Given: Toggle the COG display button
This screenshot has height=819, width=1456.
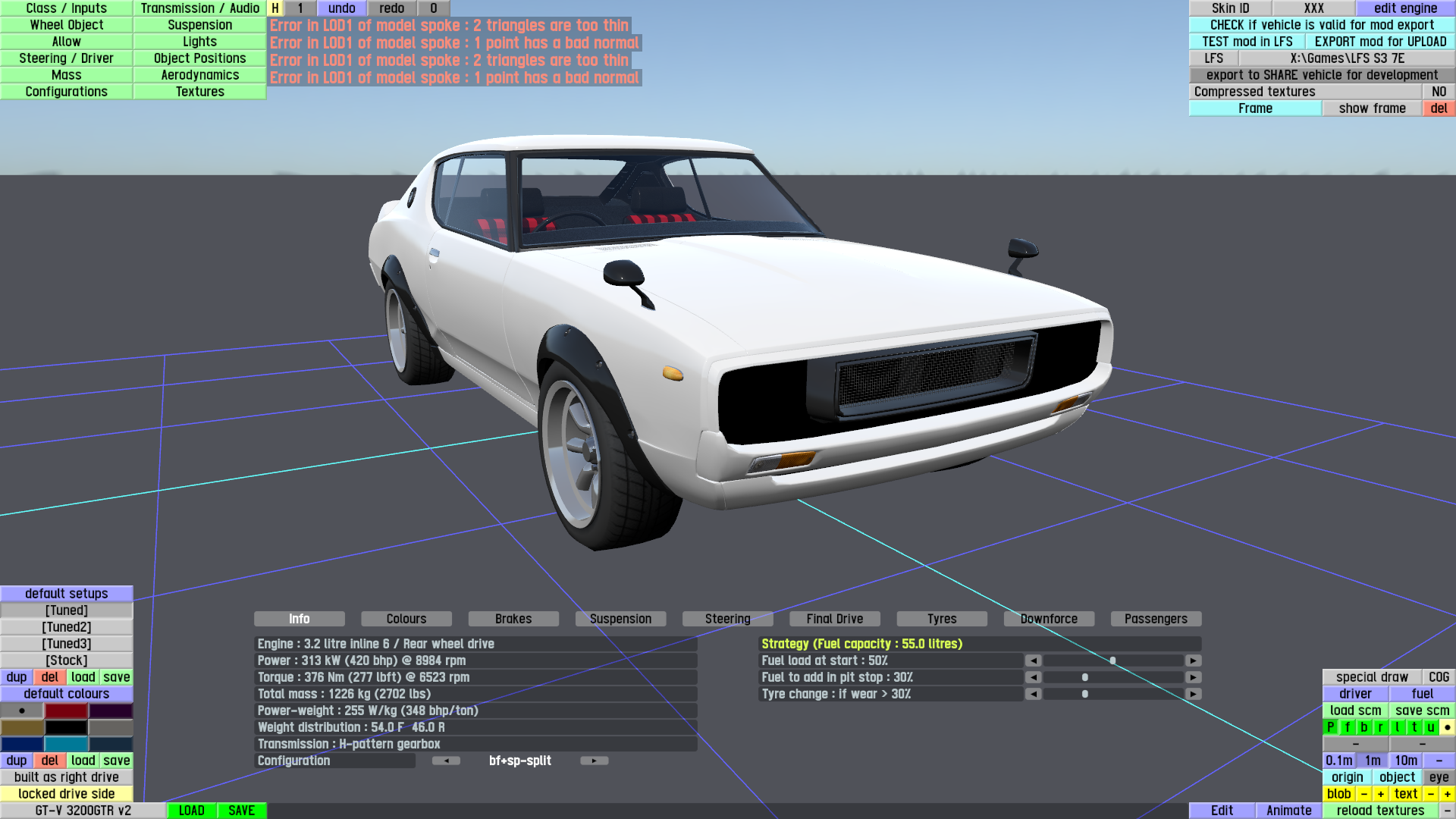Looking at the screenshot, I should click(x=1439, y=677).
